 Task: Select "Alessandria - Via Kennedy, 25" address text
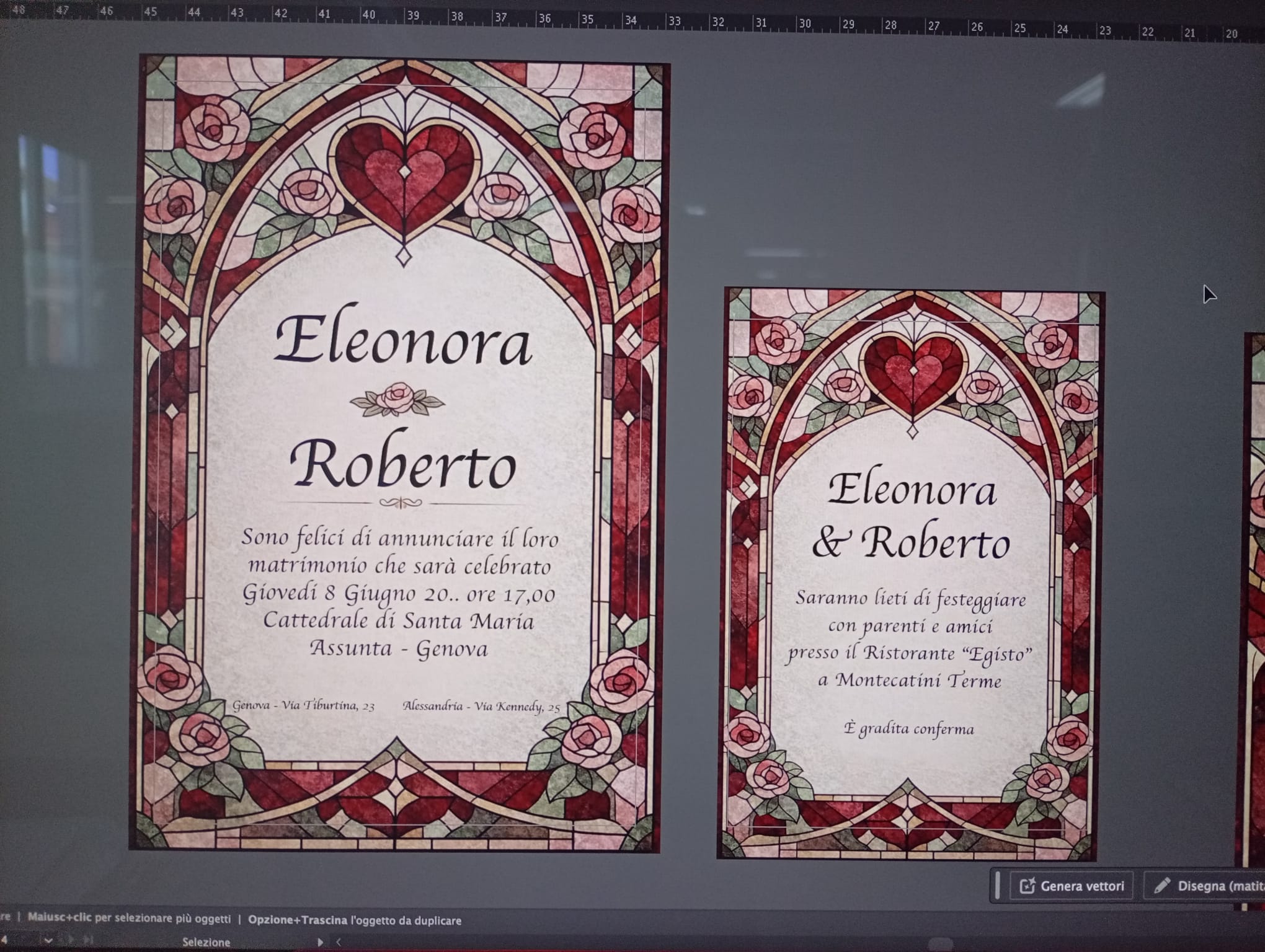(x=481, y=706)
